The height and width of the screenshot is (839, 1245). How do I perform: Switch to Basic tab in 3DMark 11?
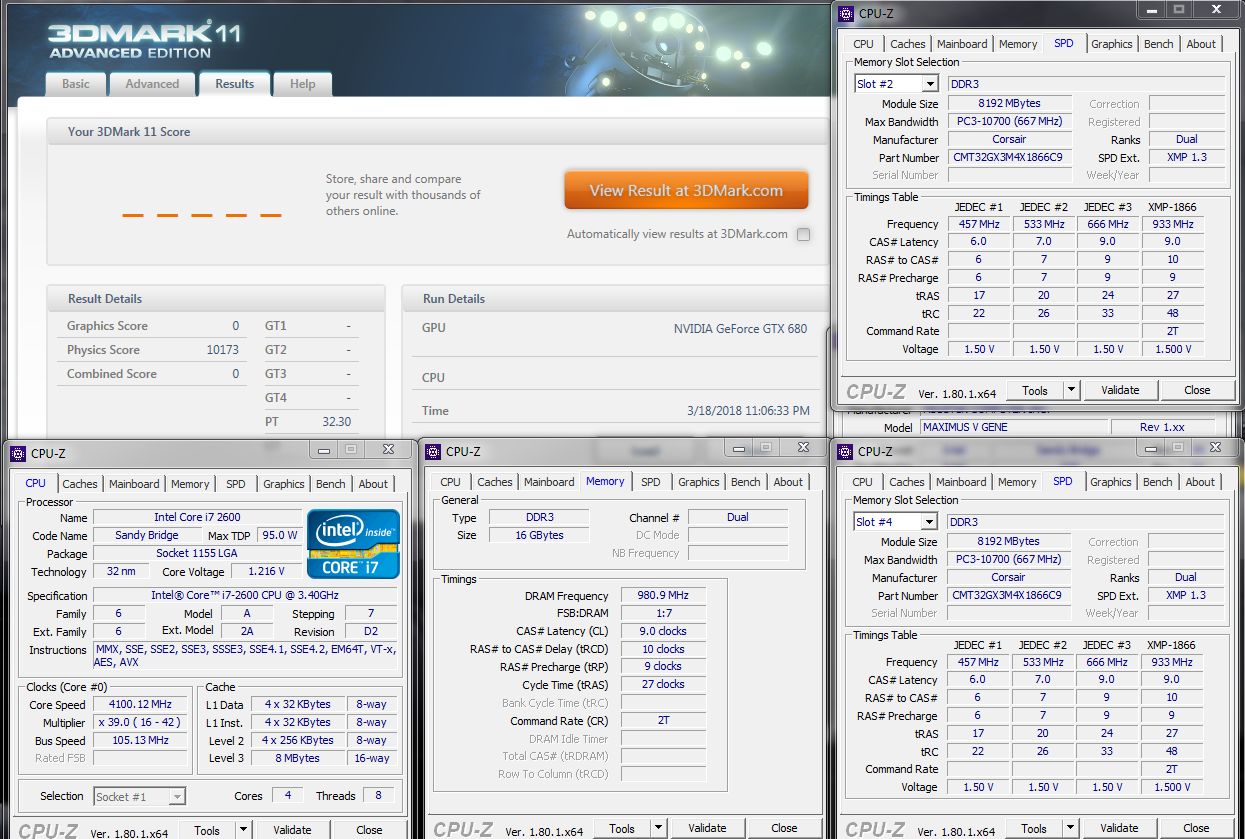[76, 84]
